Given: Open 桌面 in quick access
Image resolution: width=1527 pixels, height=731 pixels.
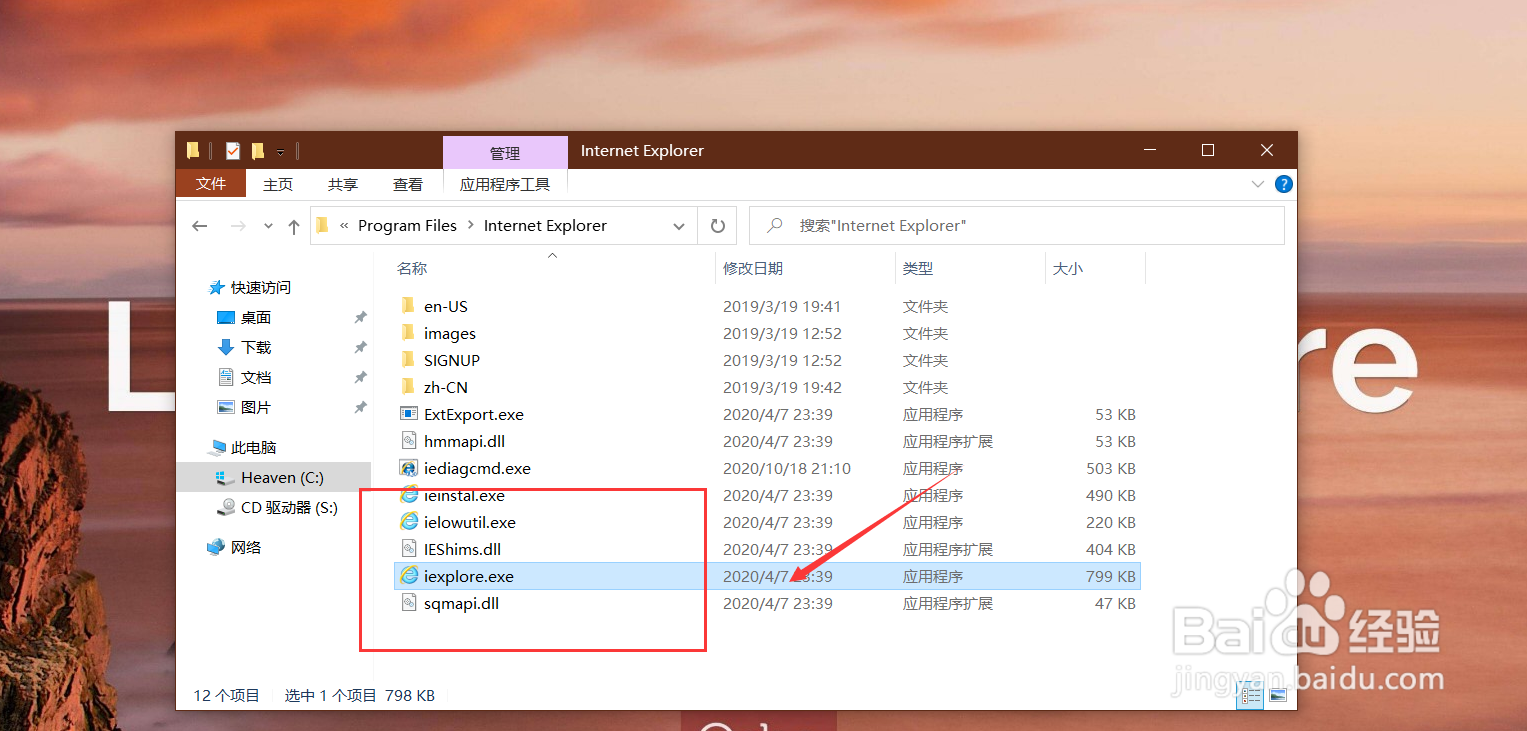Looking at the screenshot, I should [x=256, y=318].
